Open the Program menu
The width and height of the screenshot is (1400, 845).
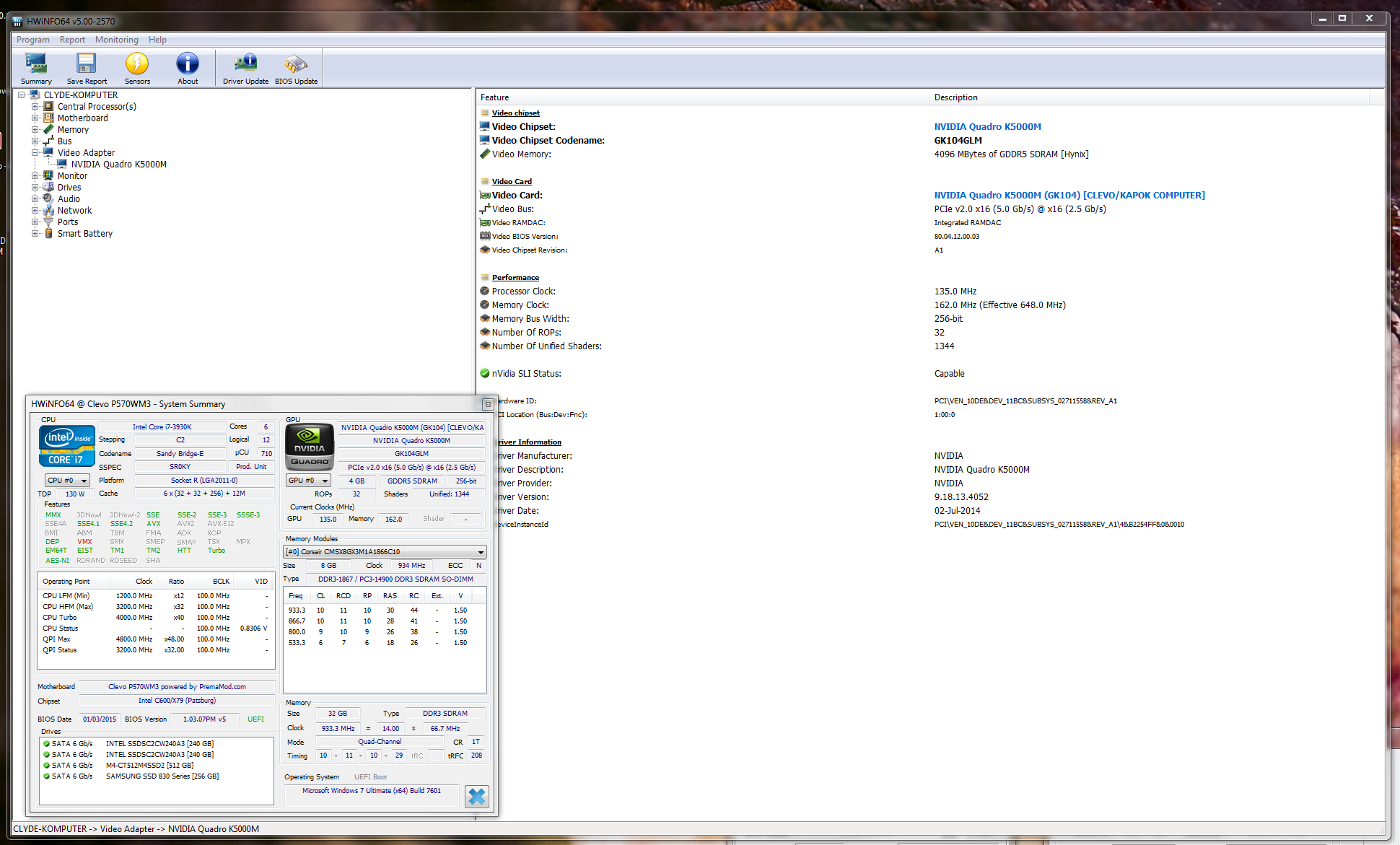33,40
